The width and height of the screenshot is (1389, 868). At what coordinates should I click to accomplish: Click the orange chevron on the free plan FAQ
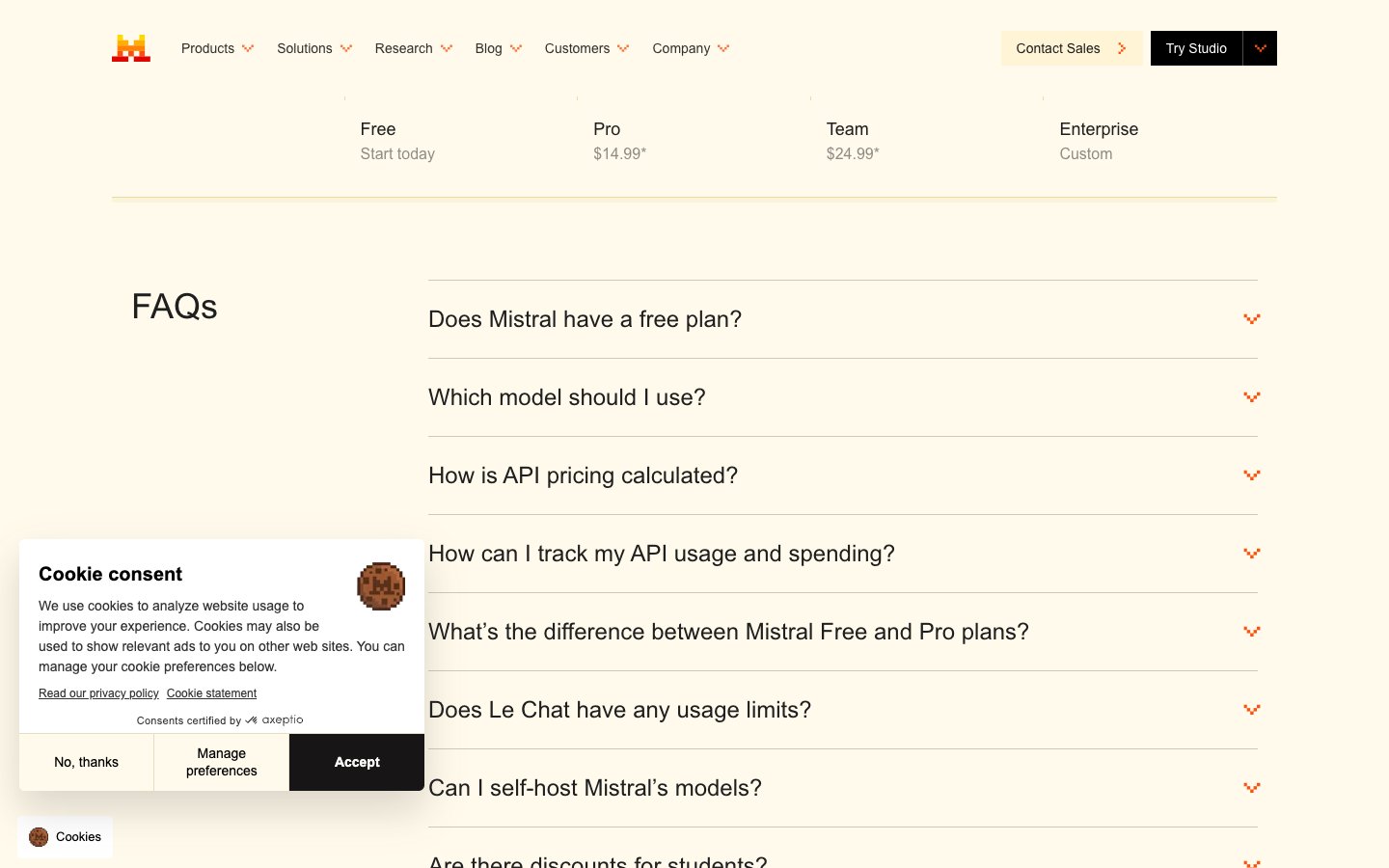click(x=1251, y=318)
